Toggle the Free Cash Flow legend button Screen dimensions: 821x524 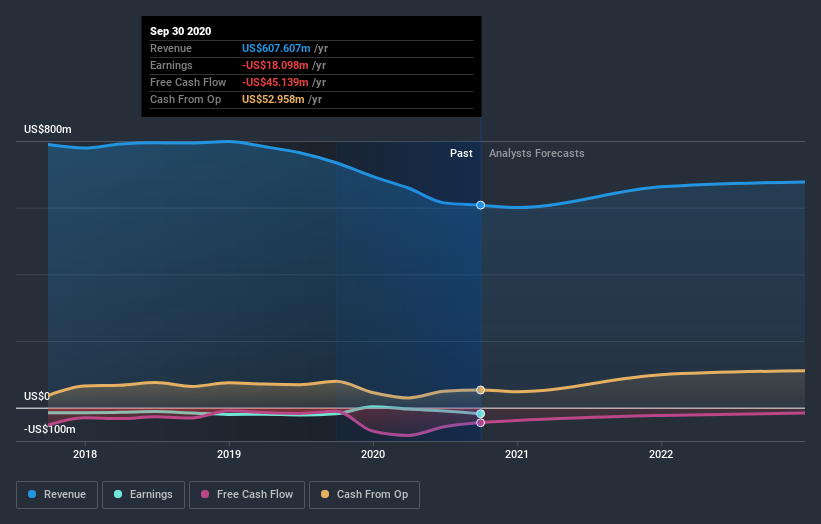tap(247, 495)
